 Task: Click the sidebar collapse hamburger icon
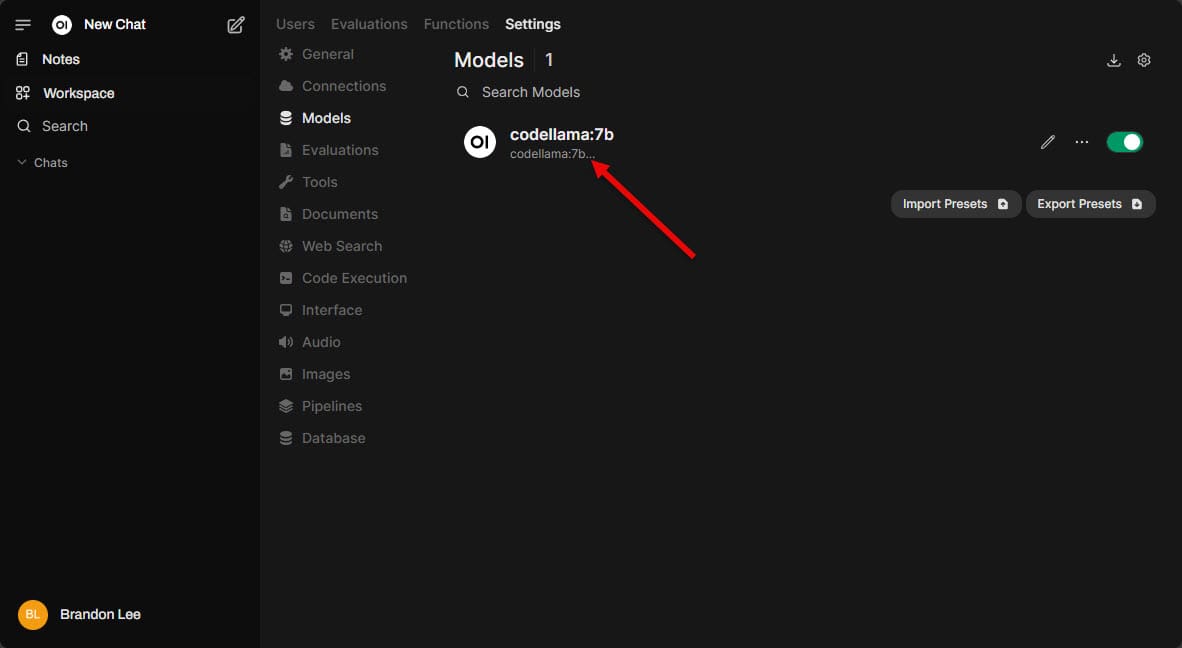click(x=23, y=25)
